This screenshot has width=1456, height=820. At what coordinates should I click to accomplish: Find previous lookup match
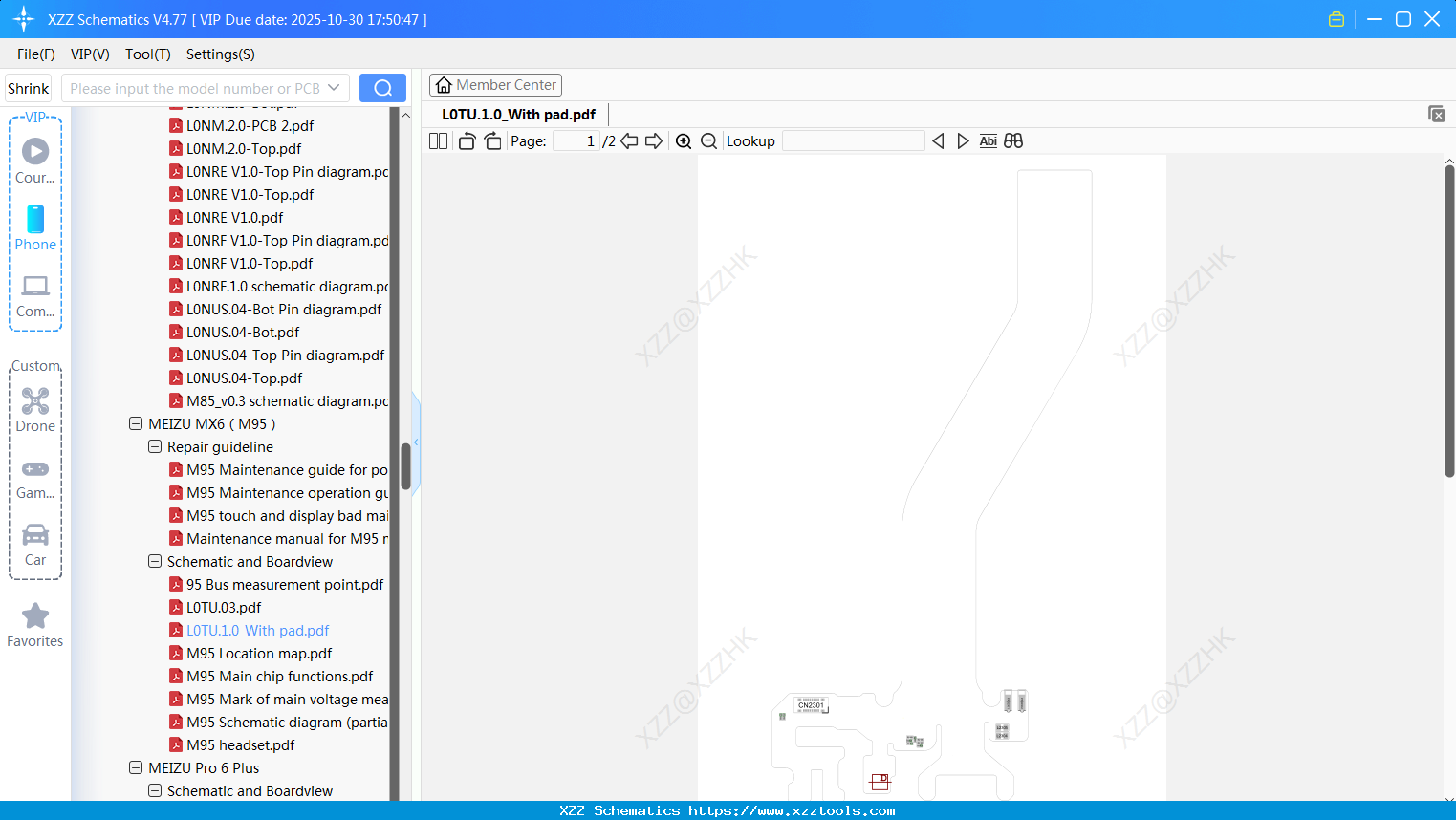[x=938, y=141]
